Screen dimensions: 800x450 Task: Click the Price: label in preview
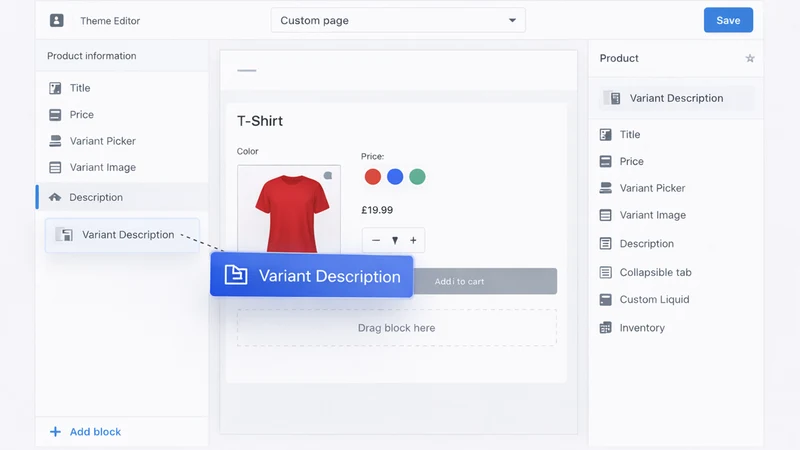[x=372, y=156]
